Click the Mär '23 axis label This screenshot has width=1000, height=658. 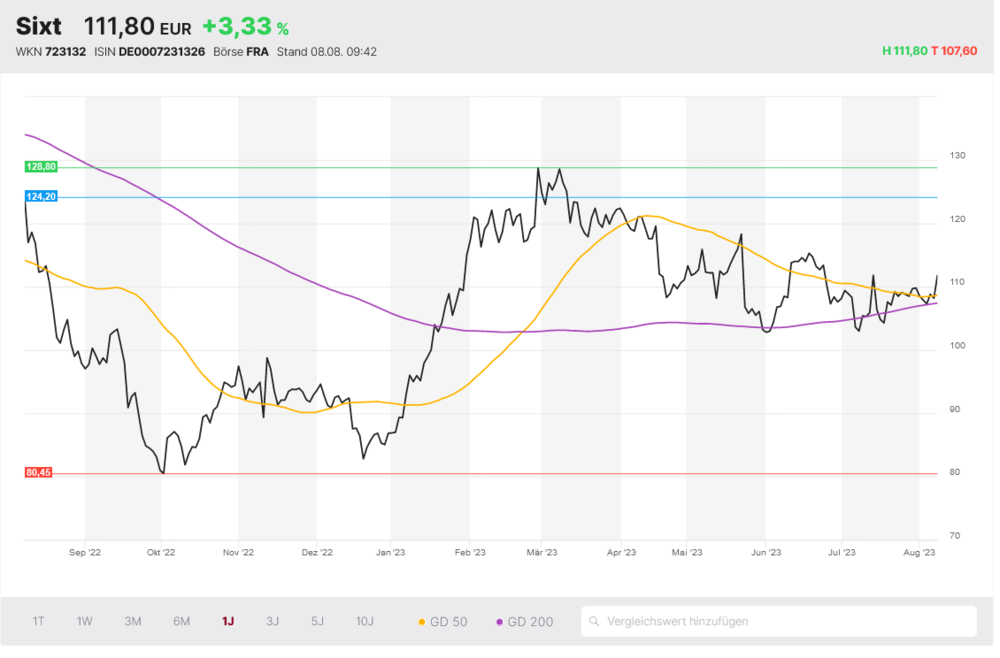[x=541, y=551]
